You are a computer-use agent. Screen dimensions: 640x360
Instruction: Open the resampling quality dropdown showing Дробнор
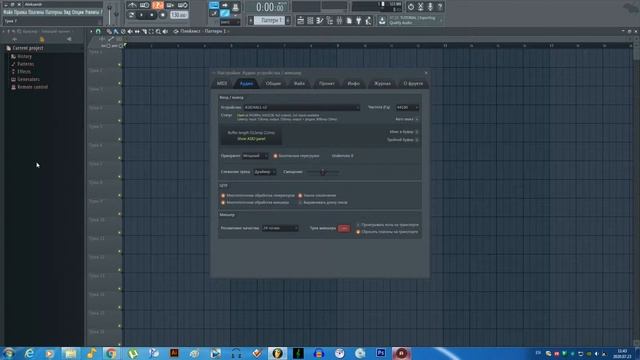[x=264, y=172]
